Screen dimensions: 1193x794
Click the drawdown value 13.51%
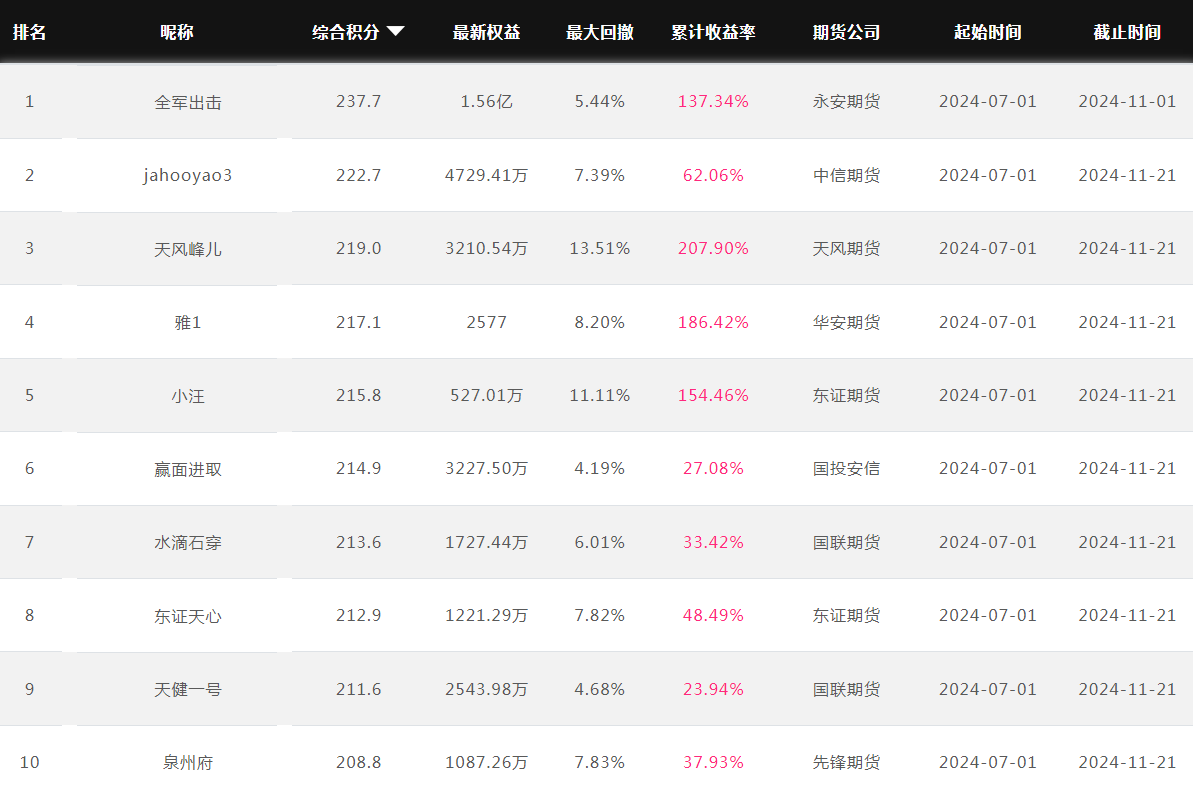tap(600, 248)
